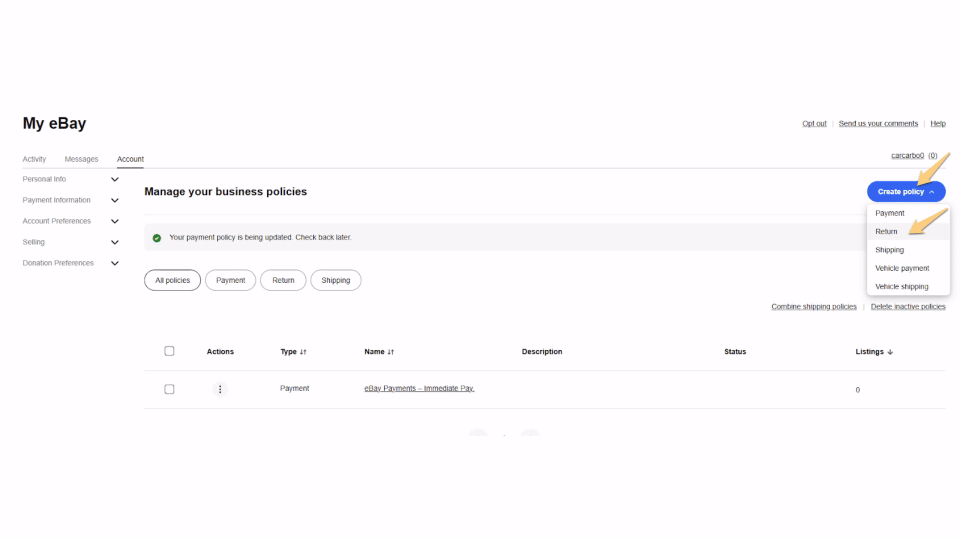Open the Opt out link
This screenshot has height=540, width=960.
click(x=814, y=124)
